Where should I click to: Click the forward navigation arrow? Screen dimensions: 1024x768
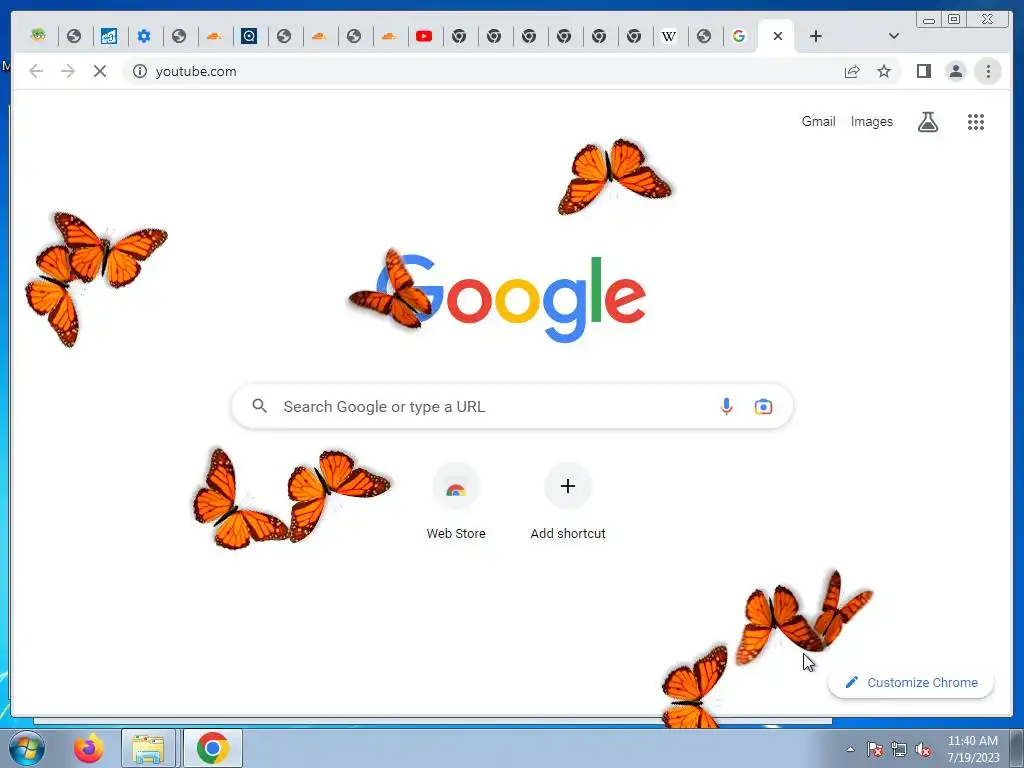tap(68, 71)
